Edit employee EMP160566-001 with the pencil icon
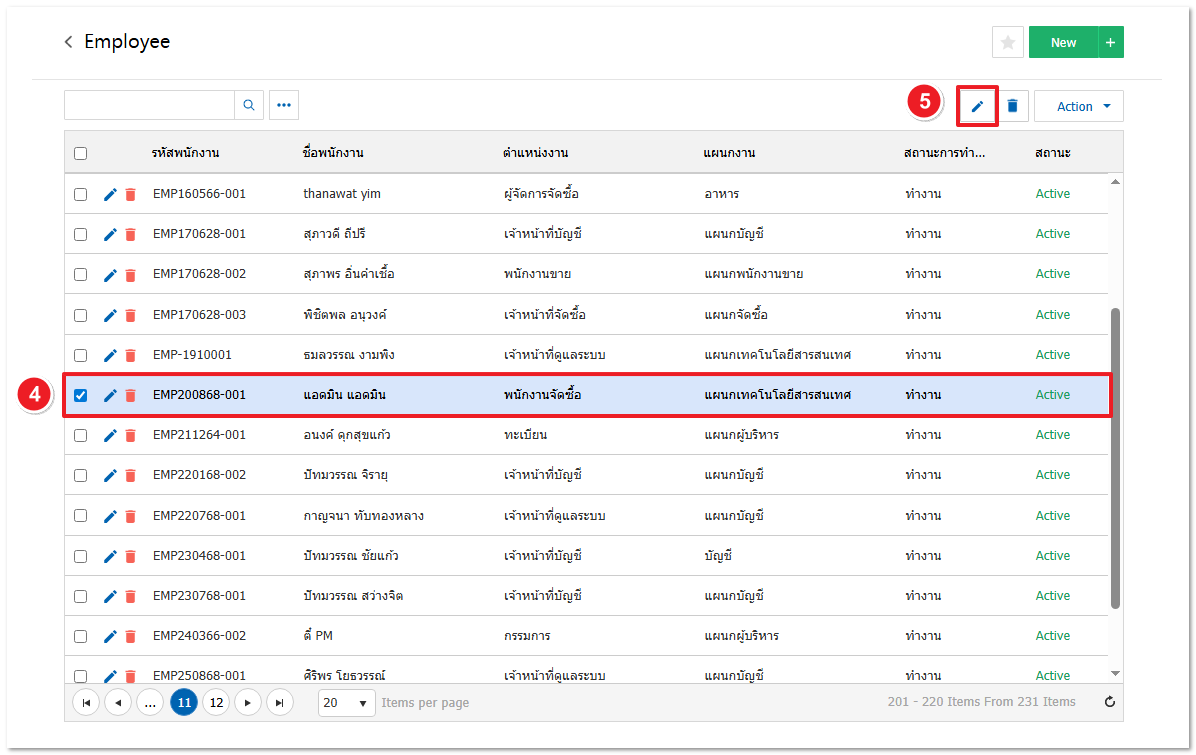The image size is (1196, 755). [x=110, y=194]
